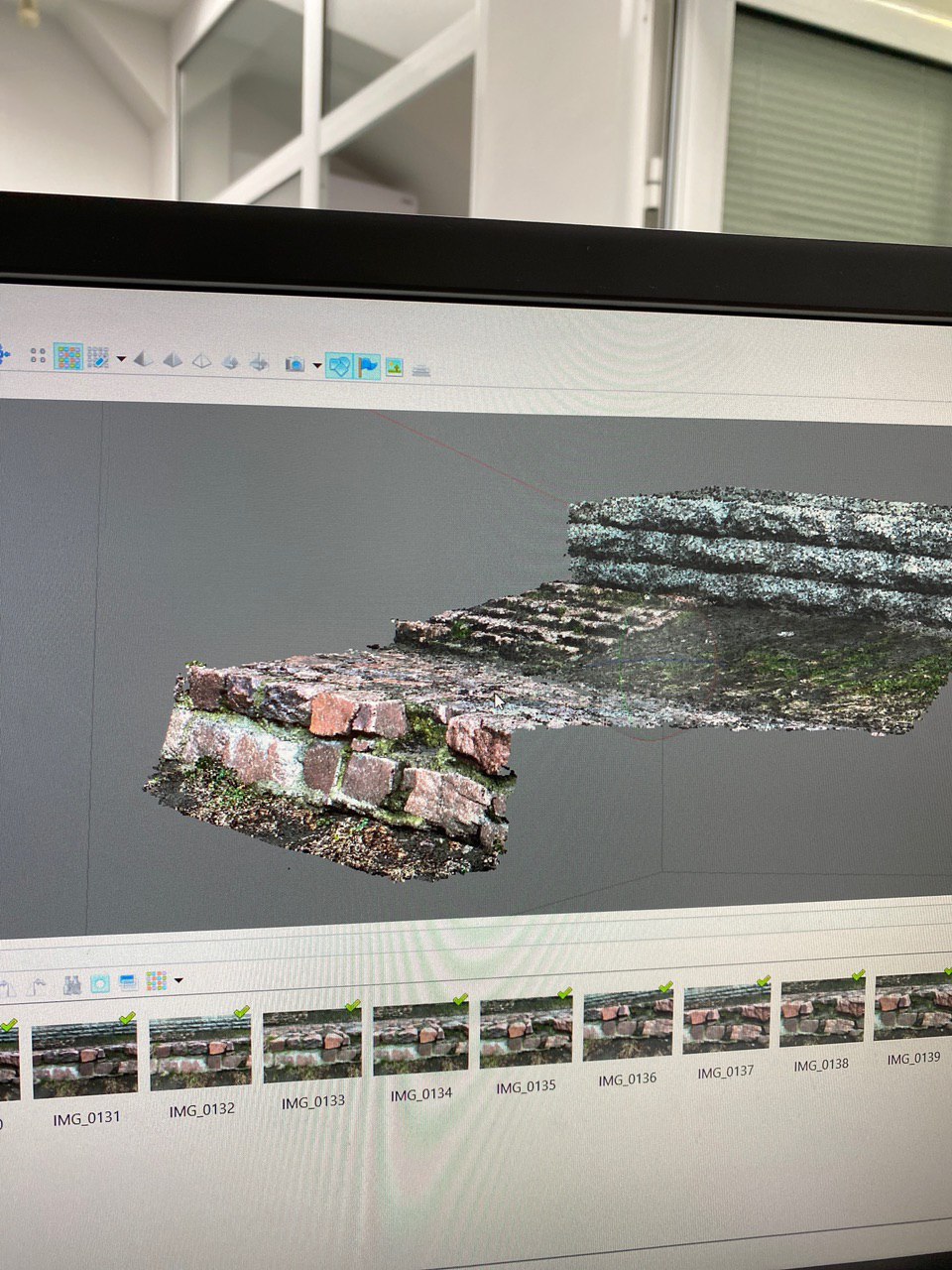This screenshot has height=1270, width=952.
Task: Open the Photos pane view-mode dropdown arrow
Action: 178,980
